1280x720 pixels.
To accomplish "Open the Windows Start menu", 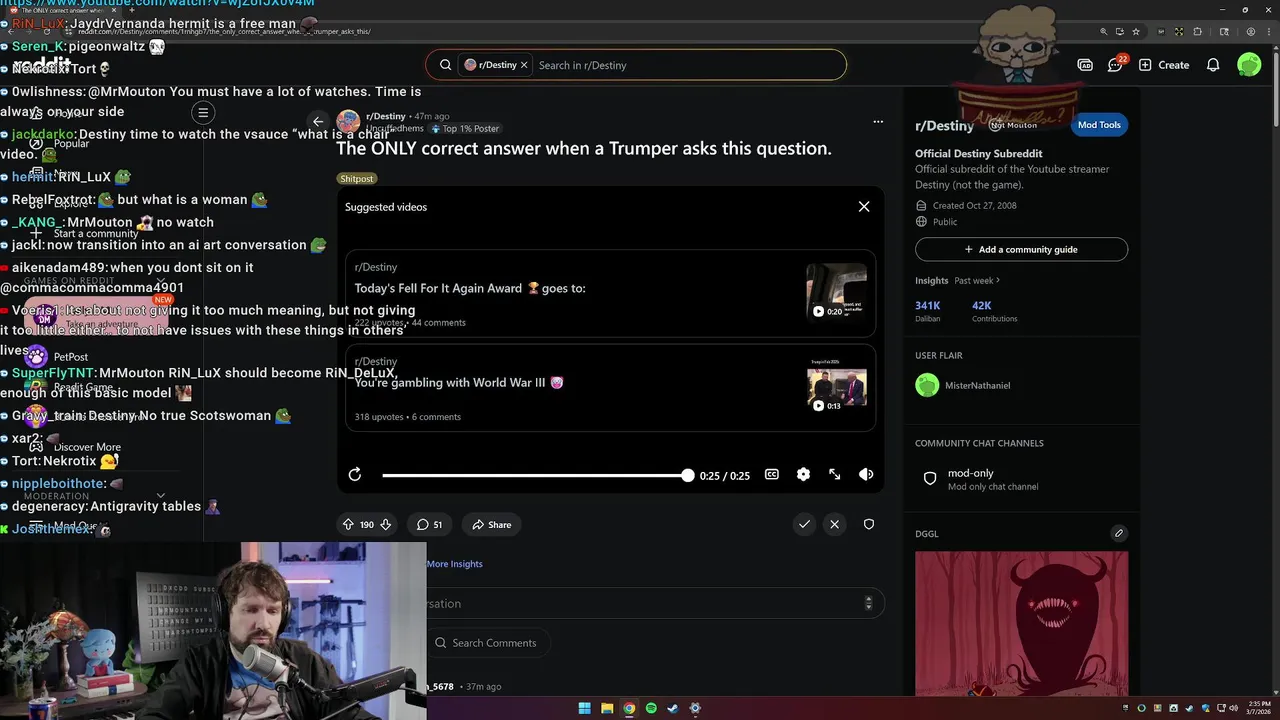I will click(x=585, y=708).
